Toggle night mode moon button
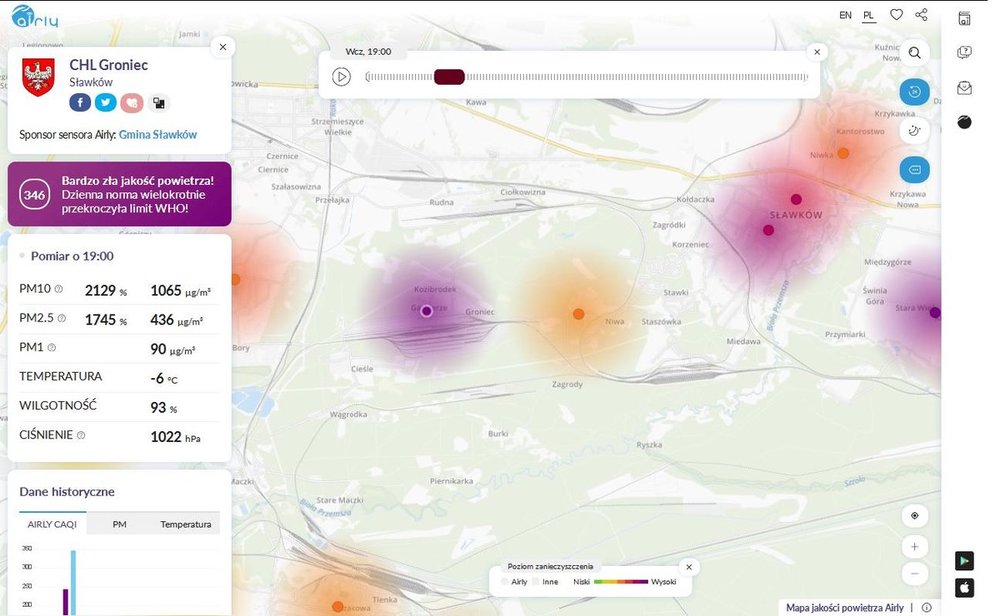1000x616 pixels. click(x=914, y=131)
